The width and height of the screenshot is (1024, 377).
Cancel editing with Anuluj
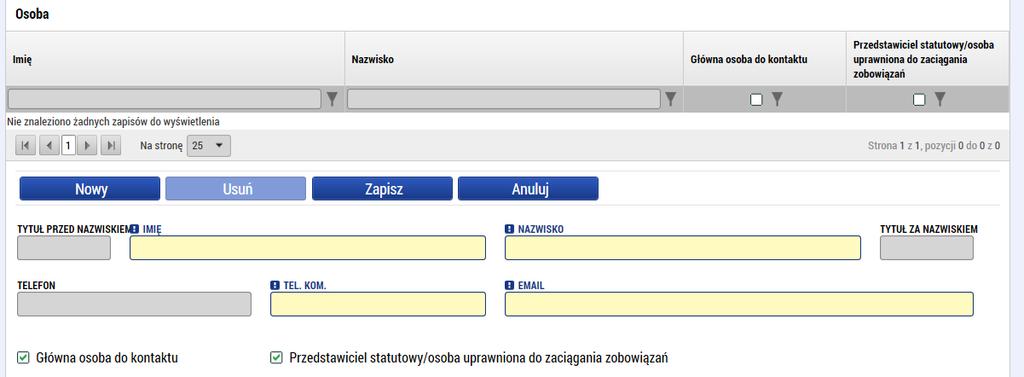tap(528, 189)
